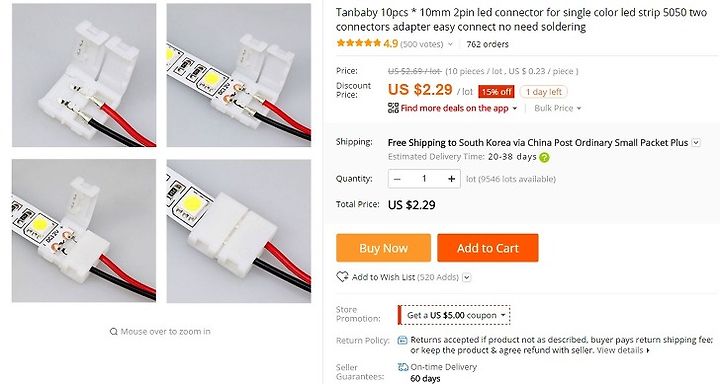
Task: Click the Add to Cart button
Action: coord(488,248)
